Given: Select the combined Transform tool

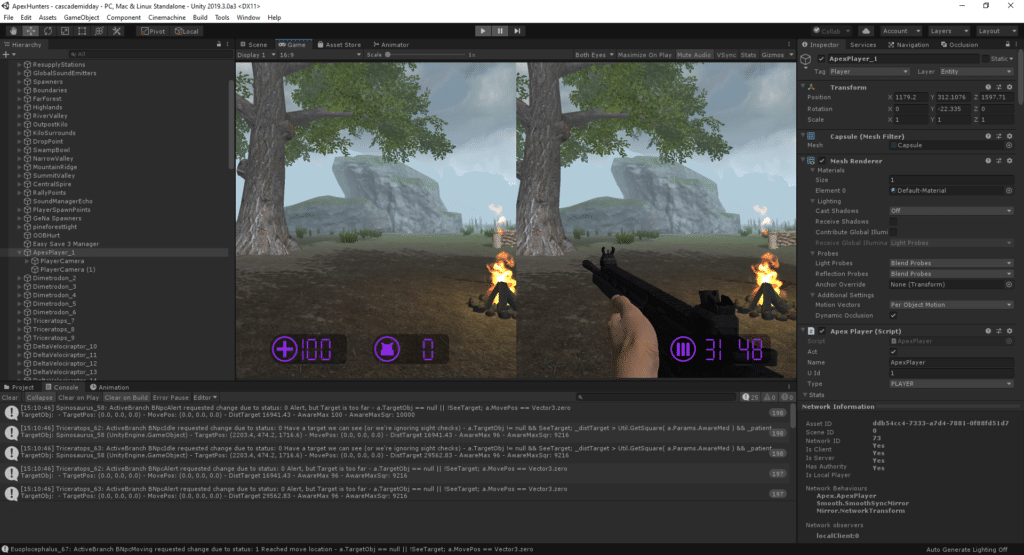Looking at the screenshot, I should pos(99,31).
